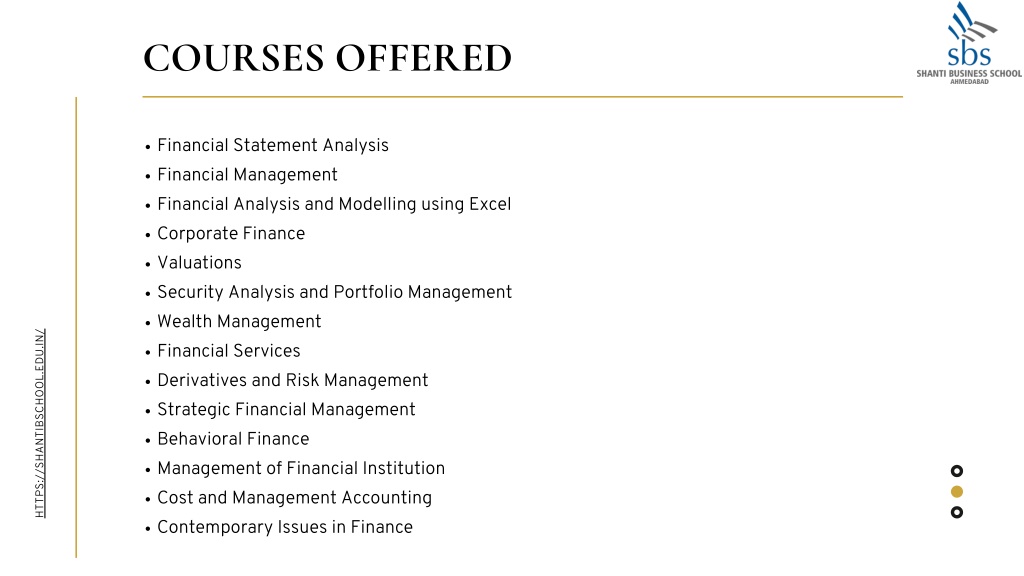Select Strategic Financial Management line

tap(286, 410)
